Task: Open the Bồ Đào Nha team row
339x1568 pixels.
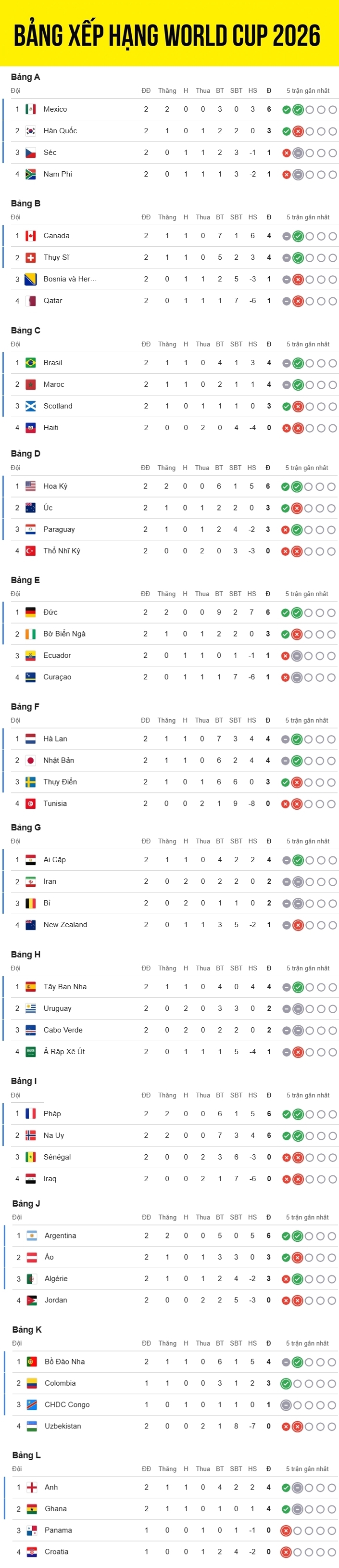Action: pos(170,1362)
